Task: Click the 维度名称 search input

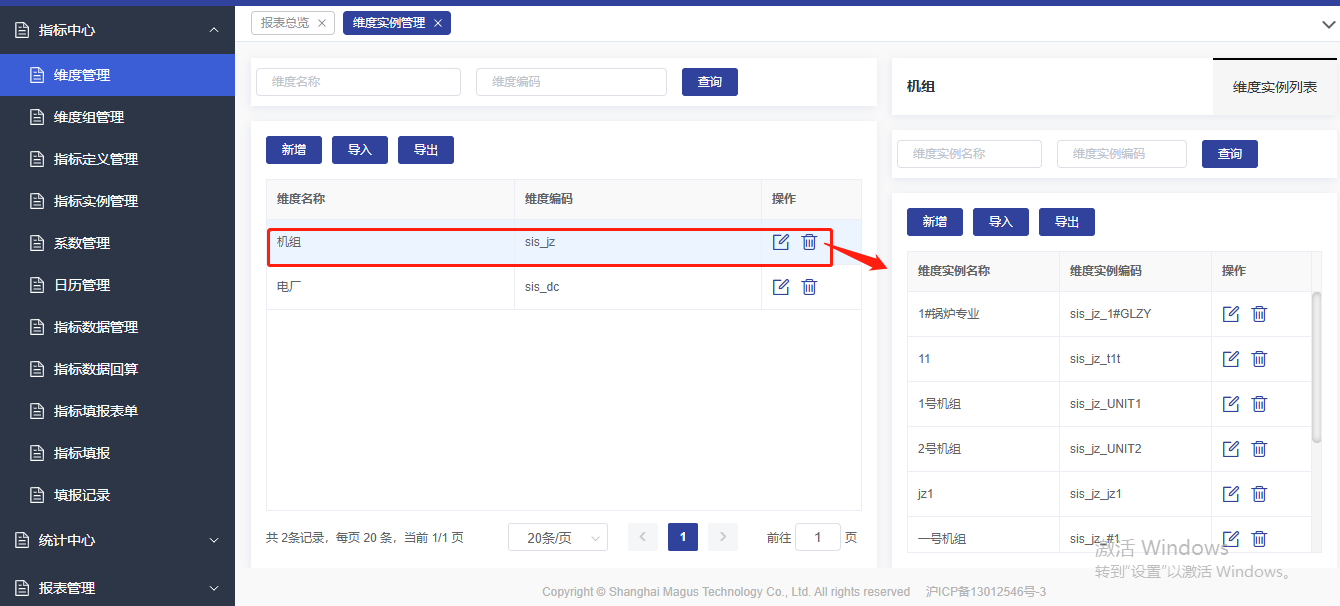Action: 358,82
